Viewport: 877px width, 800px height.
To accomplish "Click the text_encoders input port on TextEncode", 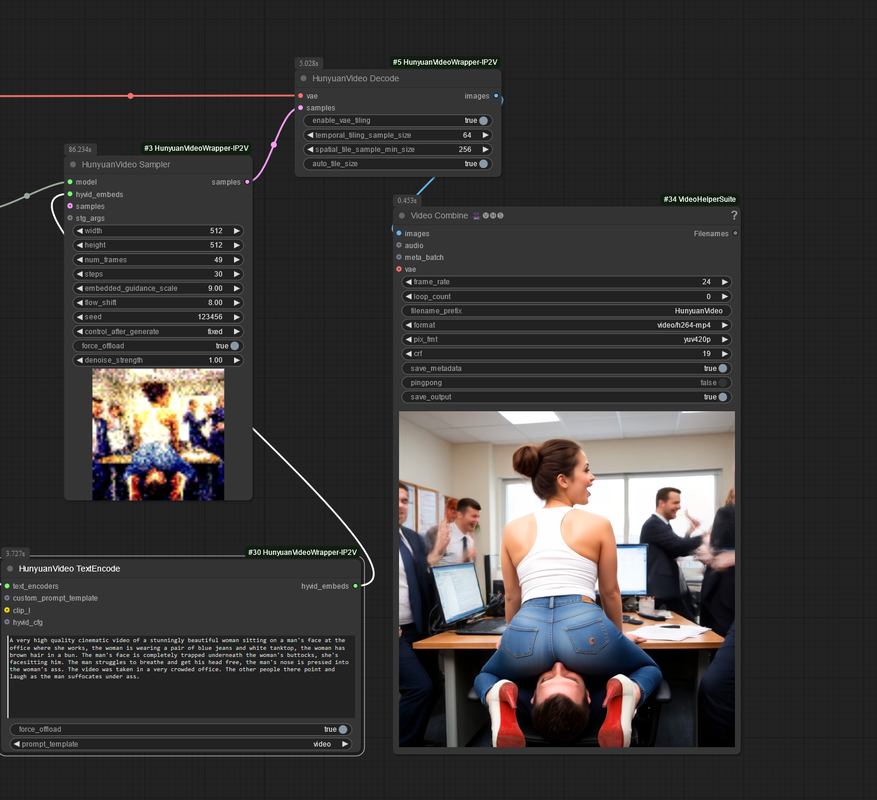I will click(7, 586).
